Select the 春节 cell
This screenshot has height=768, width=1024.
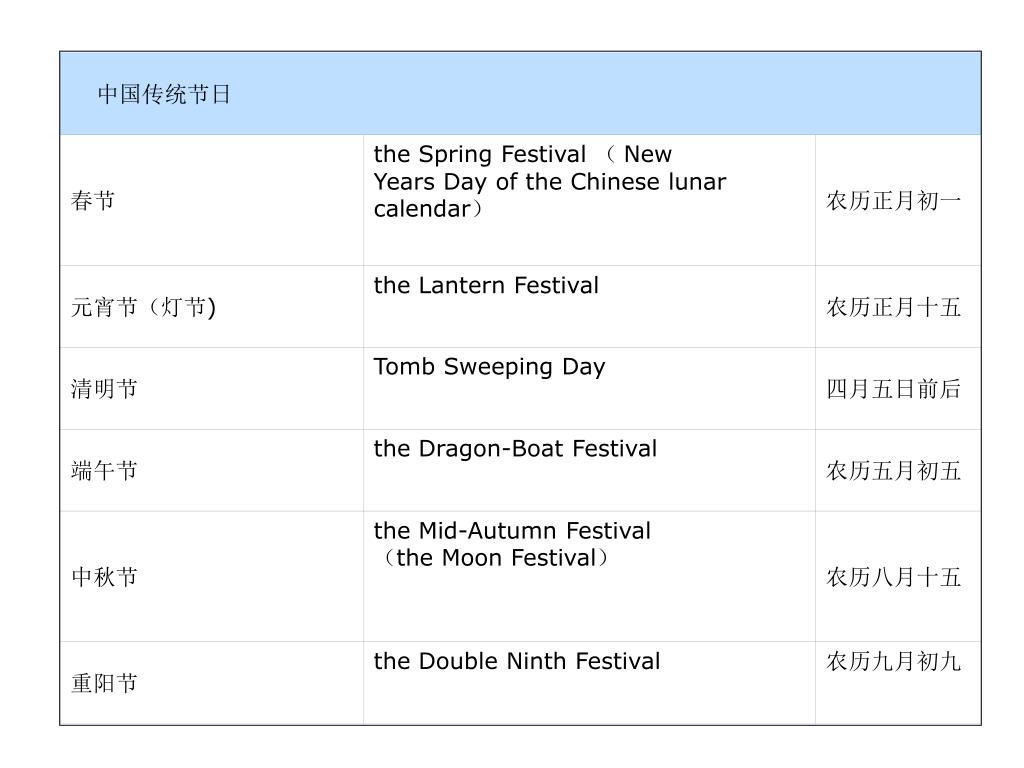click(x=212, y=200)
